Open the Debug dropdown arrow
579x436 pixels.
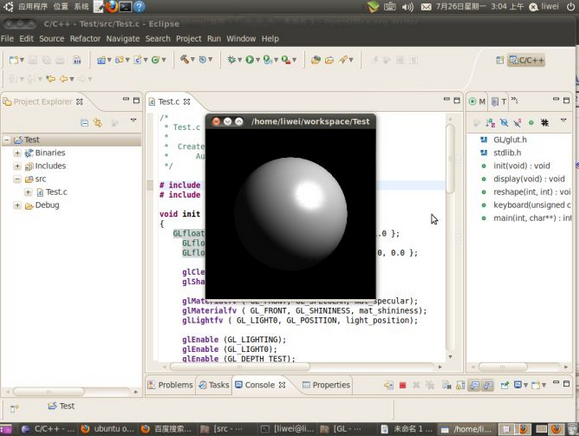tap(239, 60)
